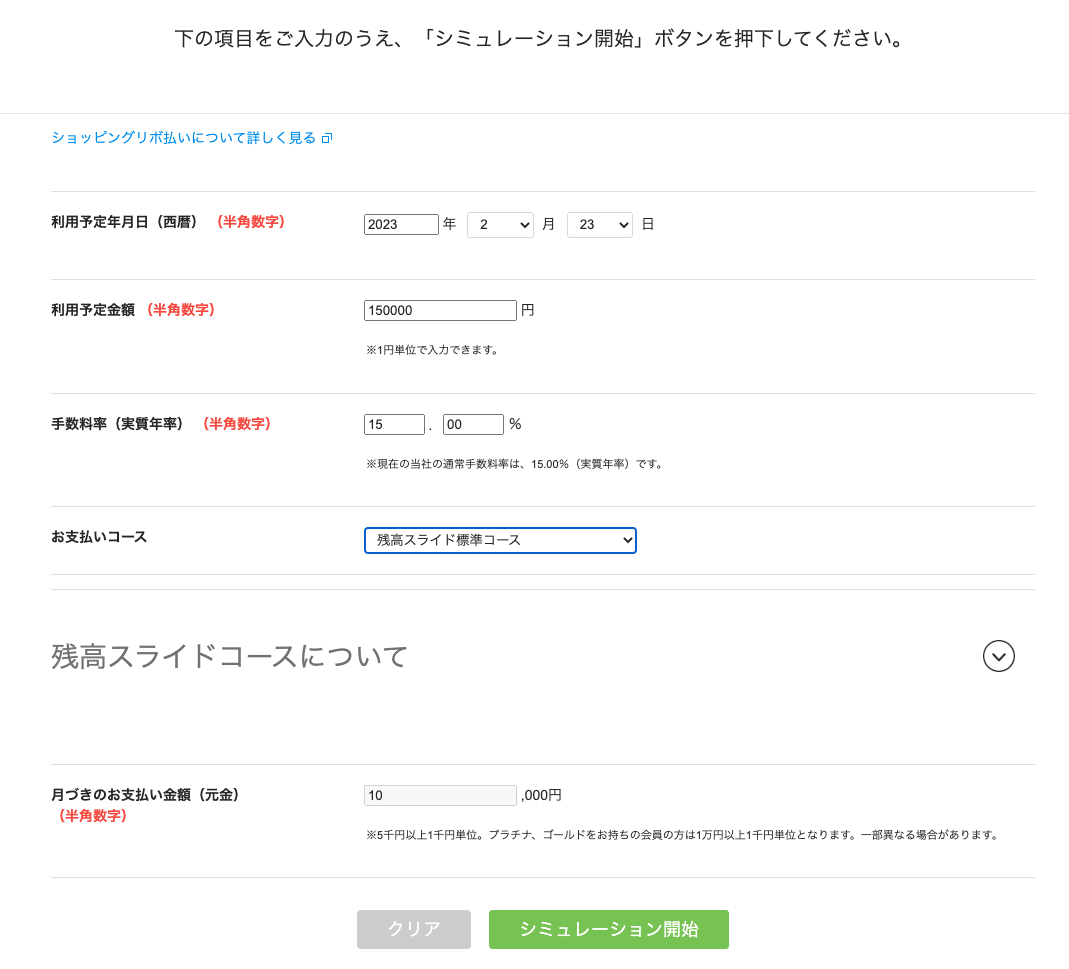
Task: Click the year input containing 2023
Action: 401,224
